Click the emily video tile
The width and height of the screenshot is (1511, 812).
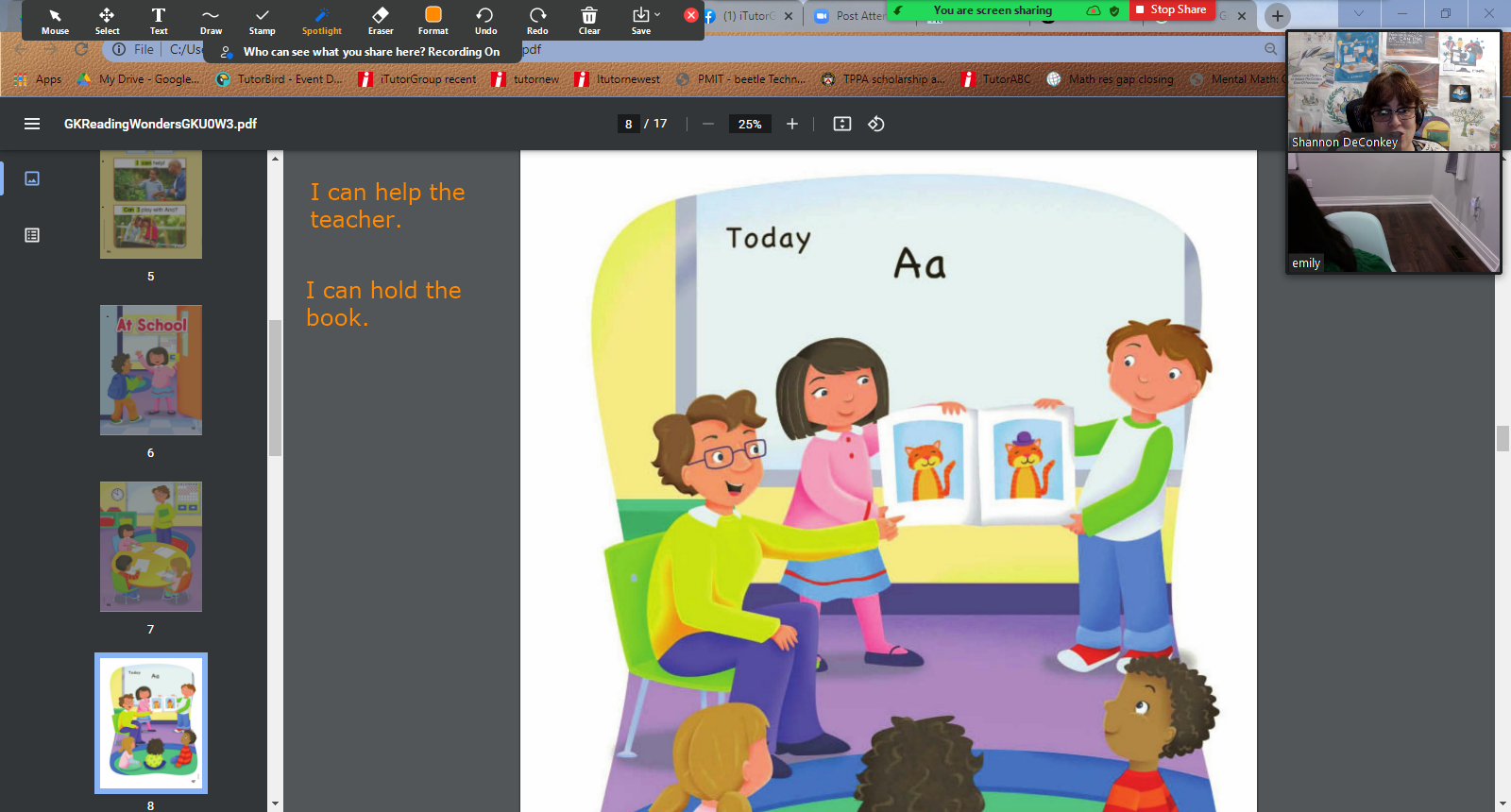point(1394,213)
